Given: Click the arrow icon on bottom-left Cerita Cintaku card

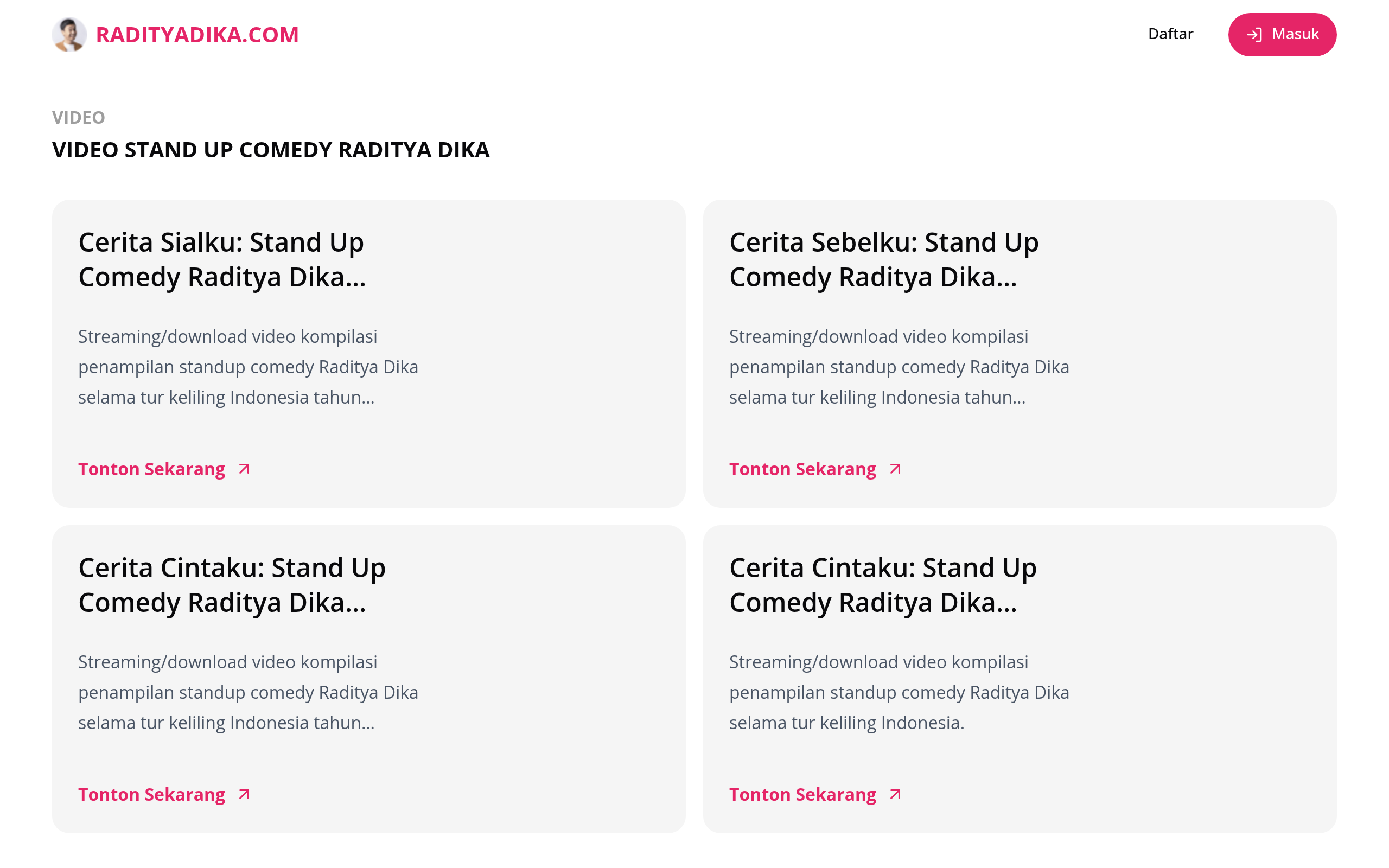Looking at the screenshot, I should point(244,795).
